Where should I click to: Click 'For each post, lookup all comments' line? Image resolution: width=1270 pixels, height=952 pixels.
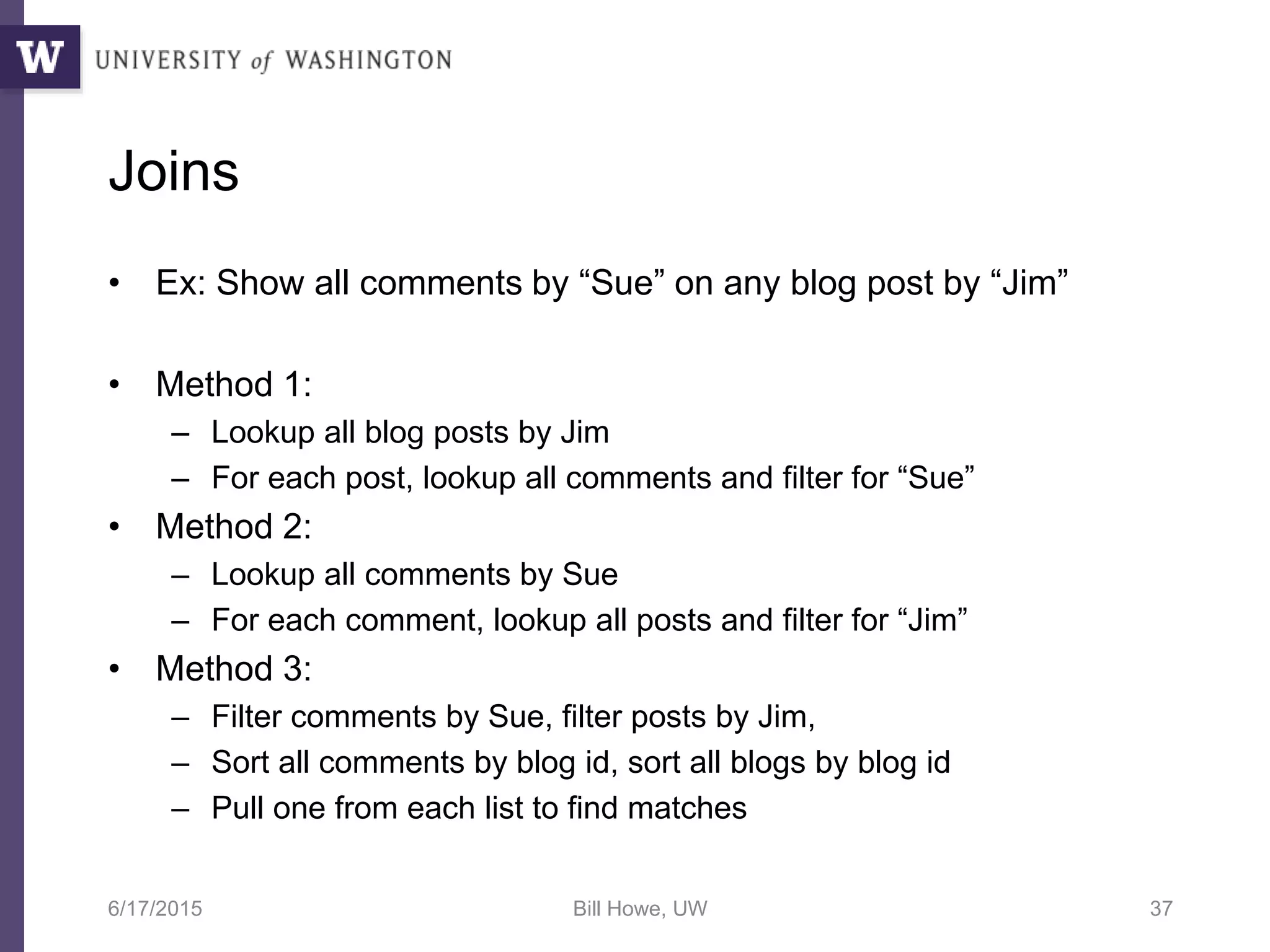click(x=593, y=478)
